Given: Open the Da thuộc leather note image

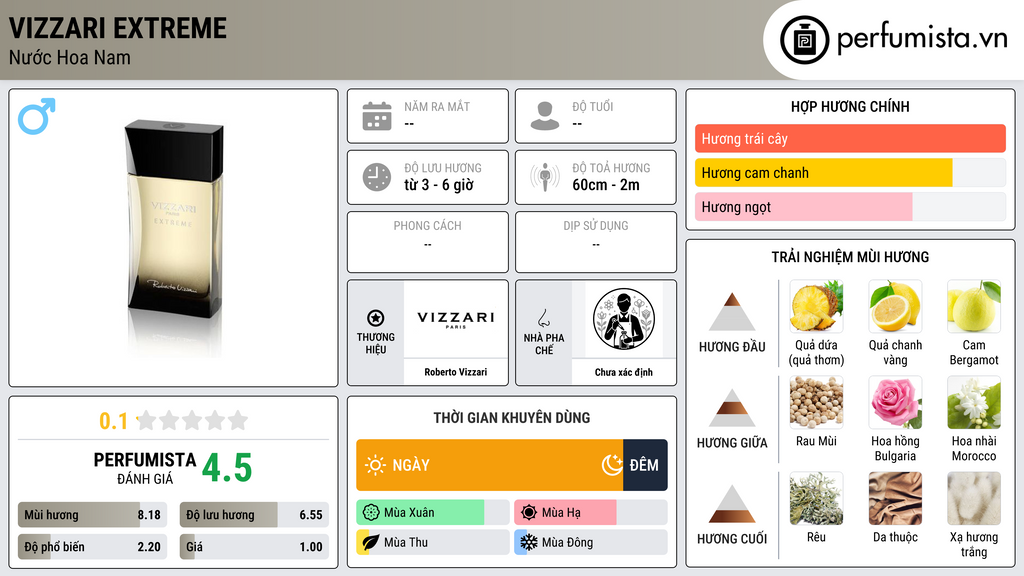Looking at the screenshot, I should pyautogui.click(x=895, y=498).
